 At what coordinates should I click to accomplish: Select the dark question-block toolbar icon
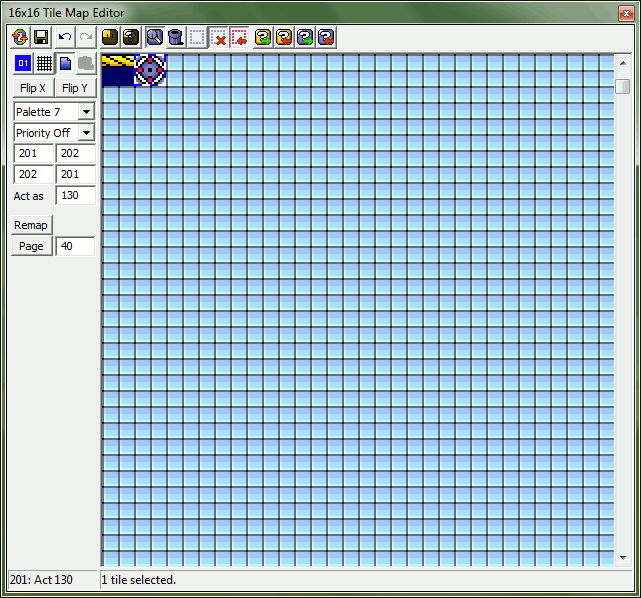(131, 38)
